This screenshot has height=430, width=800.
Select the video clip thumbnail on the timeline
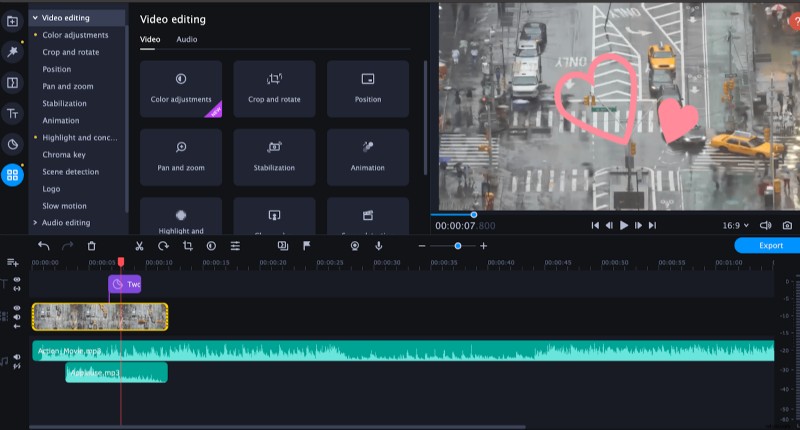tap(100, 317)
